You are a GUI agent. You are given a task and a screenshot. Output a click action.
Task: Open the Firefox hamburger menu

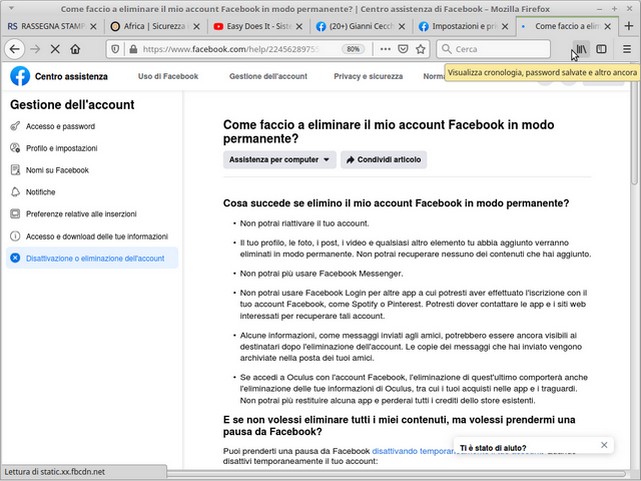pos(627,49)
